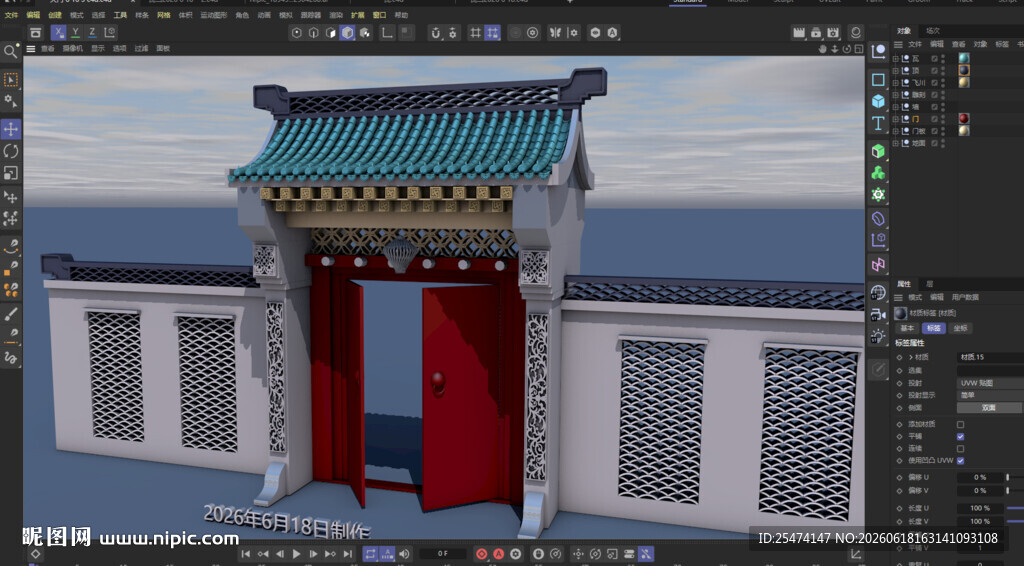Click the render view clapperboard icon
The image size is (1024, 566).
coord(798,33)
